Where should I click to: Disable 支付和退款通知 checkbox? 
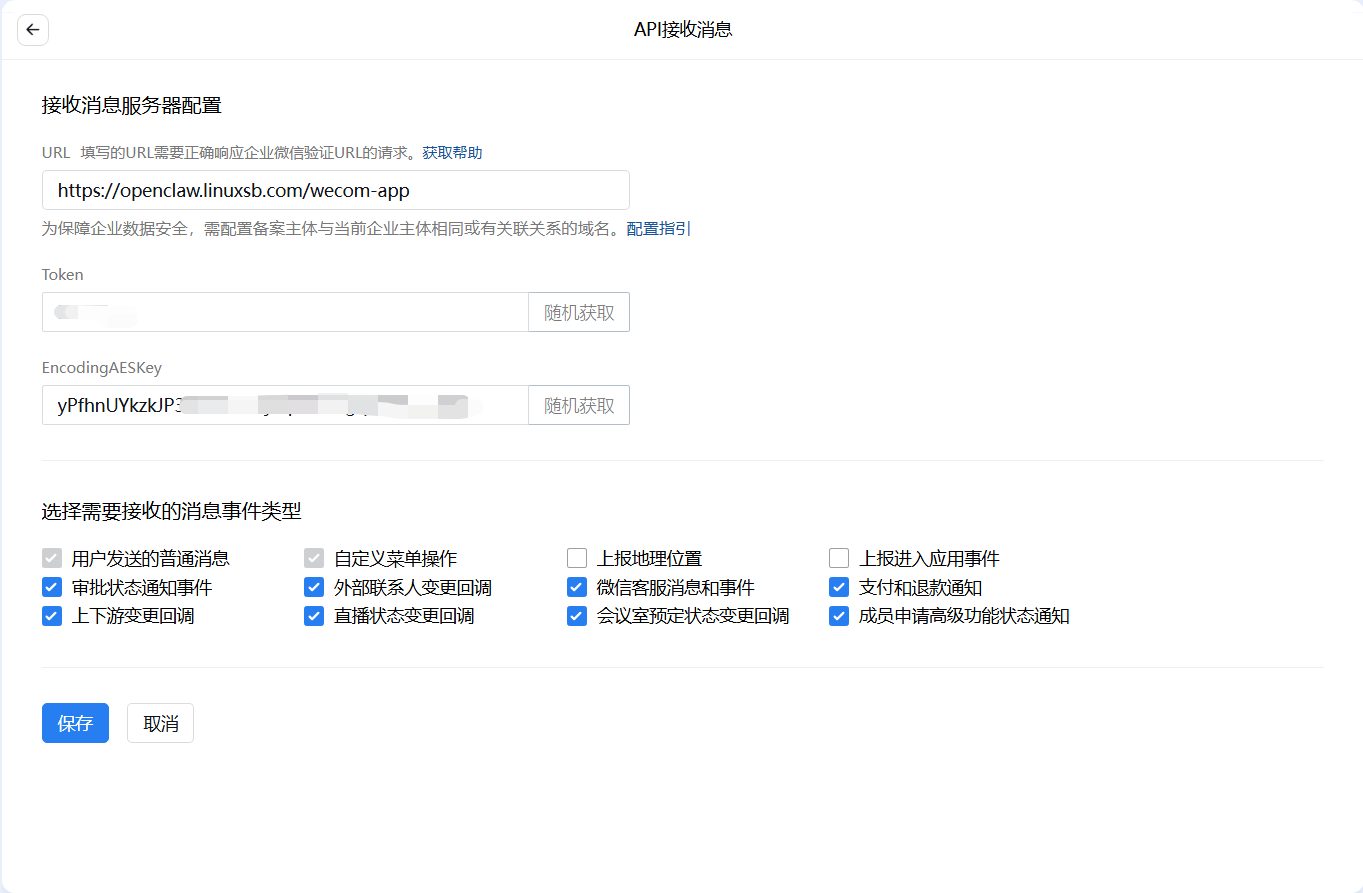pos(839,587)
